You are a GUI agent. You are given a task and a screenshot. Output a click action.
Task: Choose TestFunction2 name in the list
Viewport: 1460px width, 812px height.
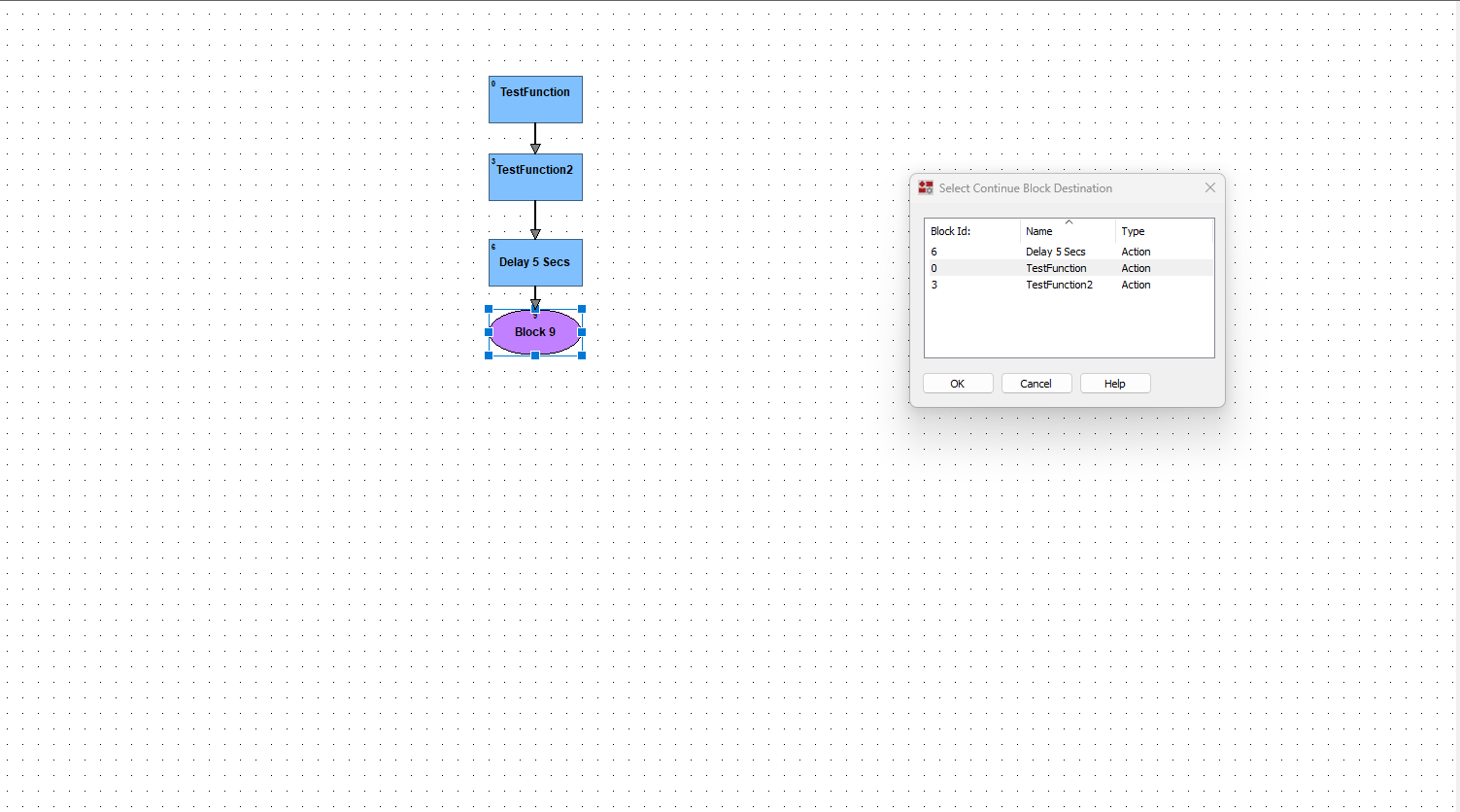(x=1059, y=285)
